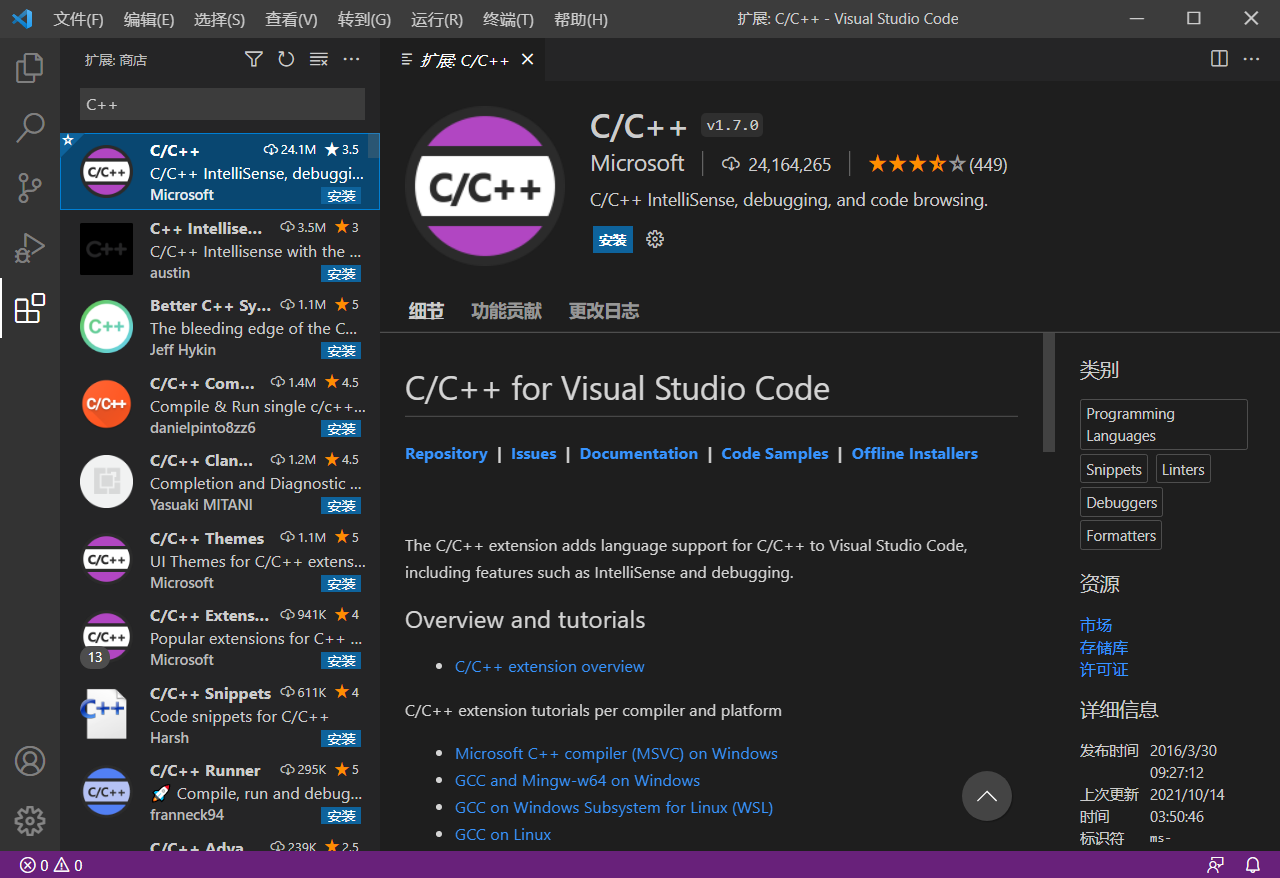Switch to the 功能贡献 tab
The image size is (1280, 878).
(506, 311)
